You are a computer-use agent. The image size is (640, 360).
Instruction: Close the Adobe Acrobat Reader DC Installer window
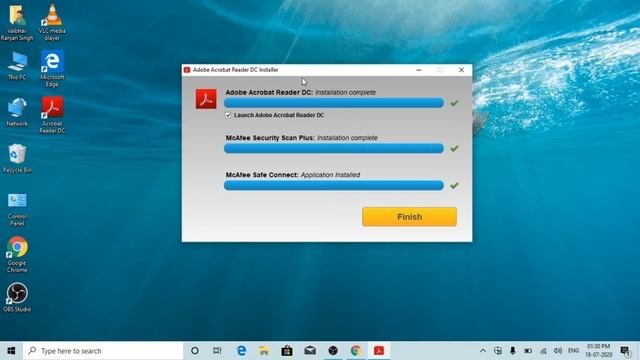pos(461,70)
